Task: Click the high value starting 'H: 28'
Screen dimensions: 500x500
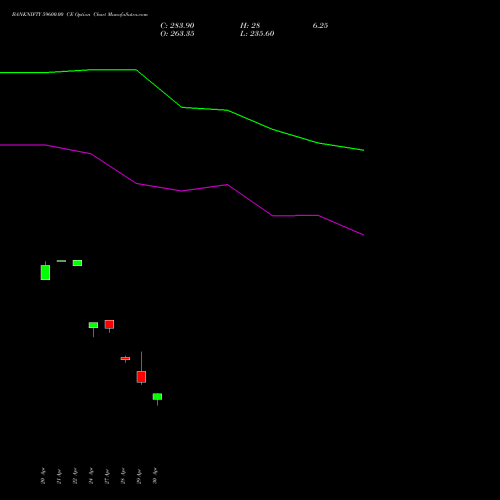Action: (x=250, y=26)
